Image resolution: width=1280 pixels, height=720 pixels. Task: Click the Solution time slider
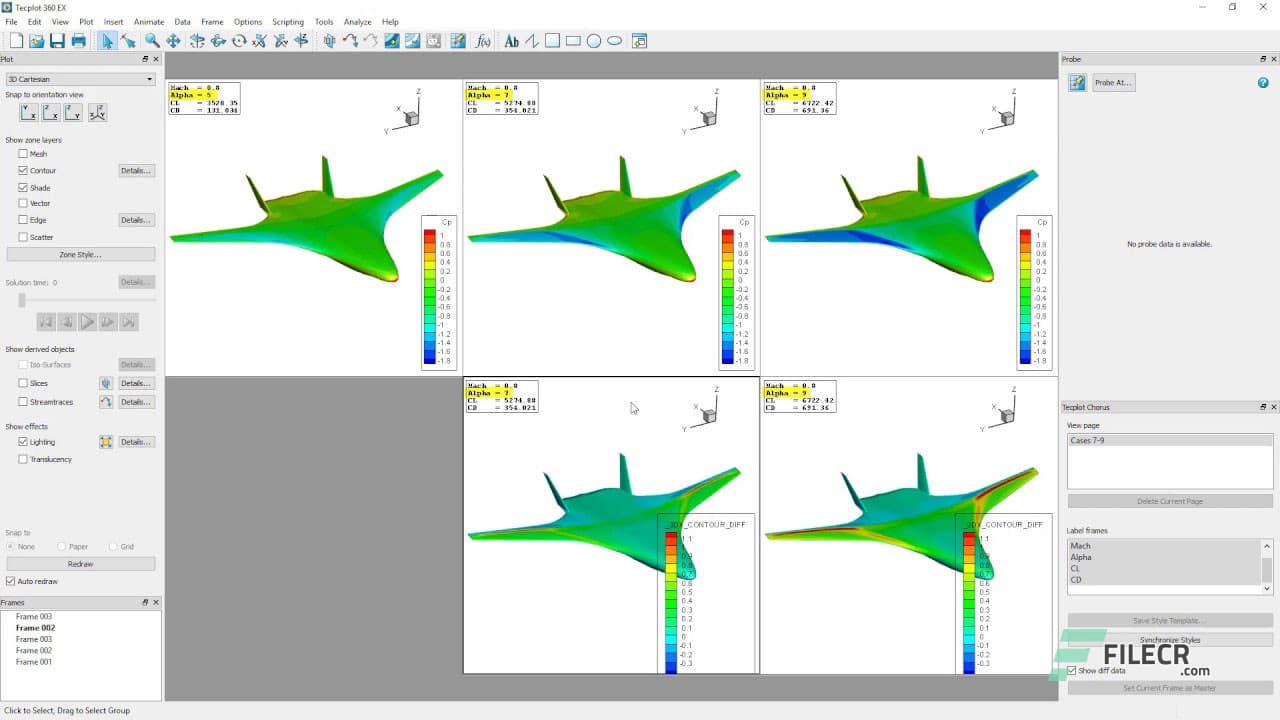click(x=22, y=299)
